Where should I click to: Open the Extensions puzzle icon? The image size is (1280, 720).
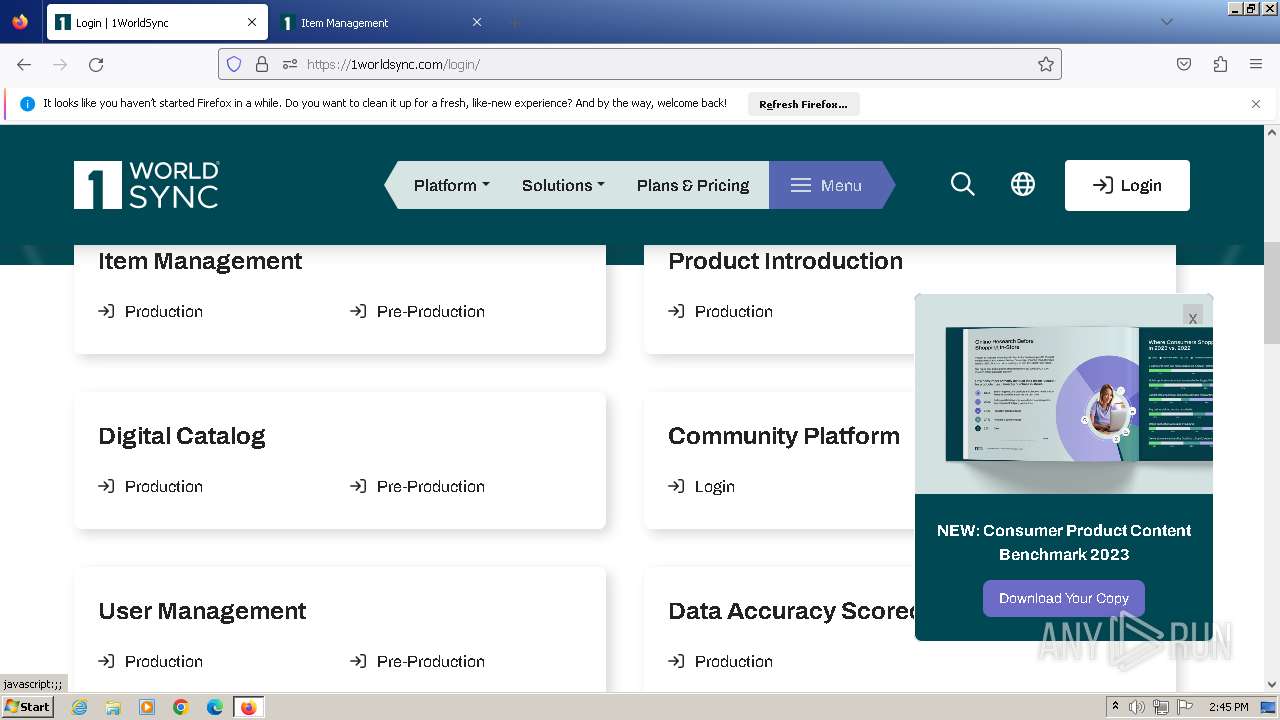(x=1220, y=64)
